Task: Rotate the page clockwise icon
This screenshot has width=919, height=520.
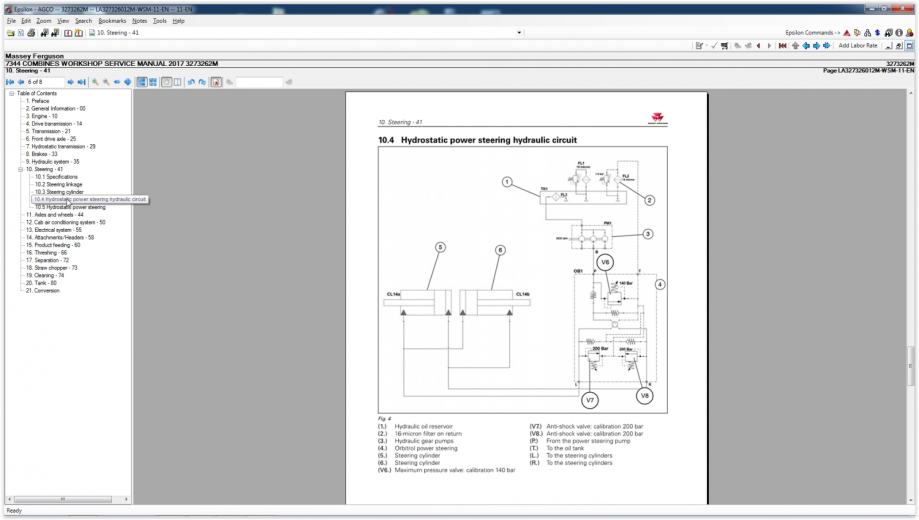Action: point(202,82)
